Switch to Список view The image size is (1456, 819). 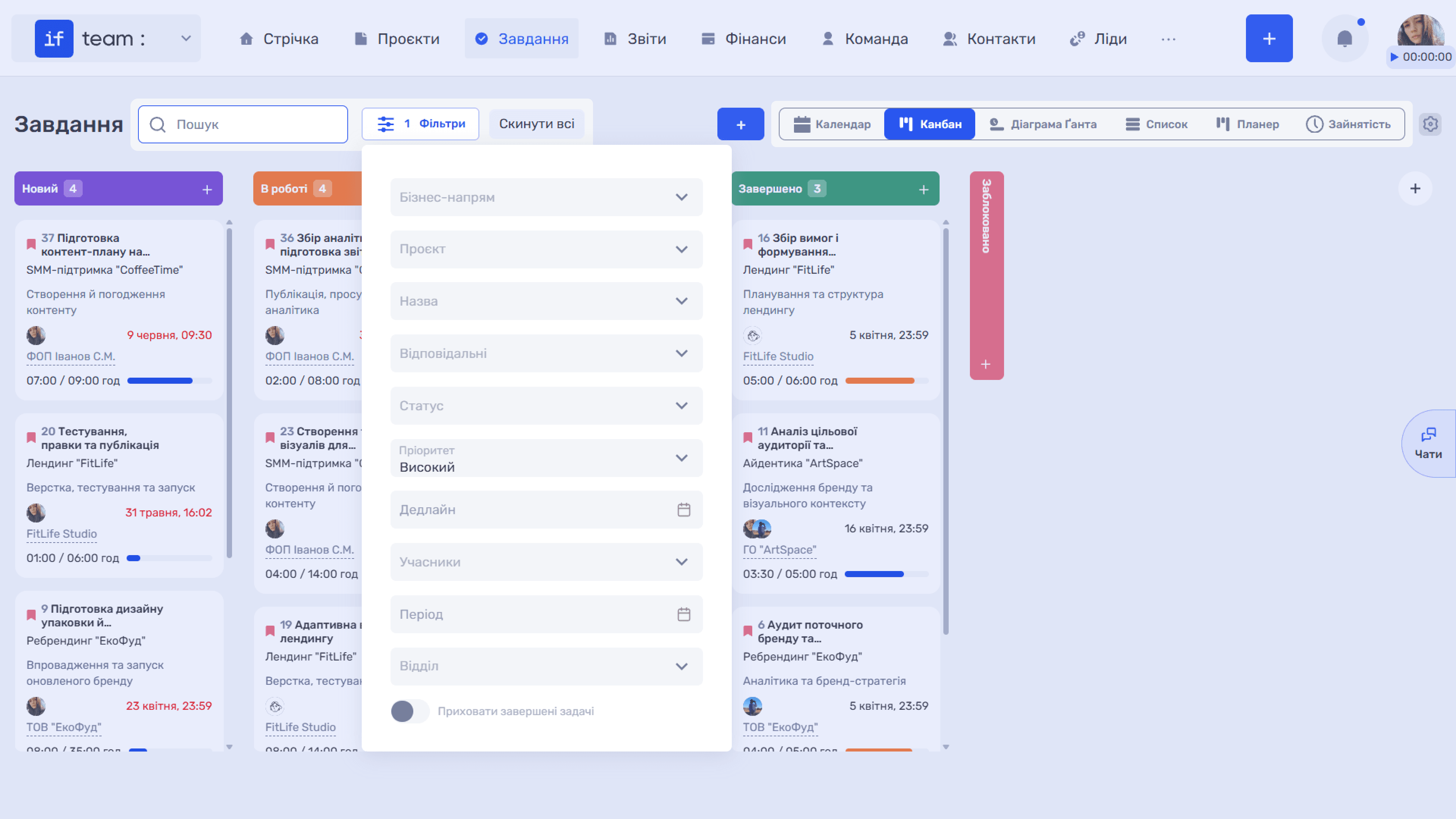(x=1156, y=124)
